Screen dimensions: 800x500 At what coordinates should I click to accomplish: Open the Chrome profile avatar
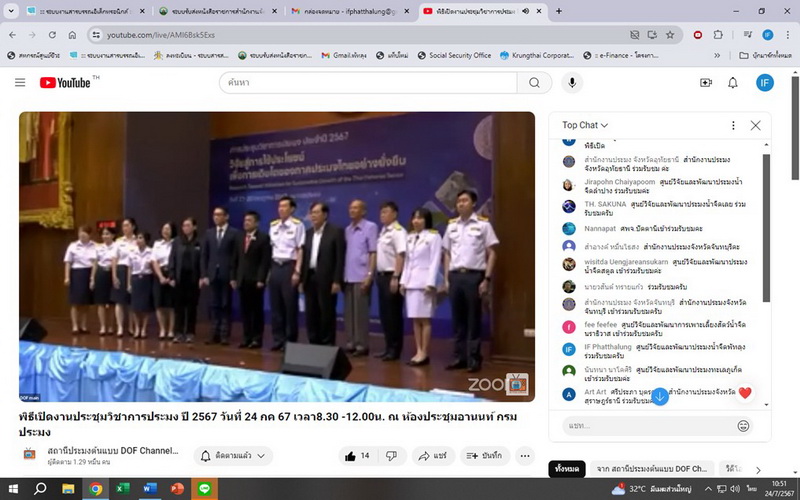tap(767, 35)
